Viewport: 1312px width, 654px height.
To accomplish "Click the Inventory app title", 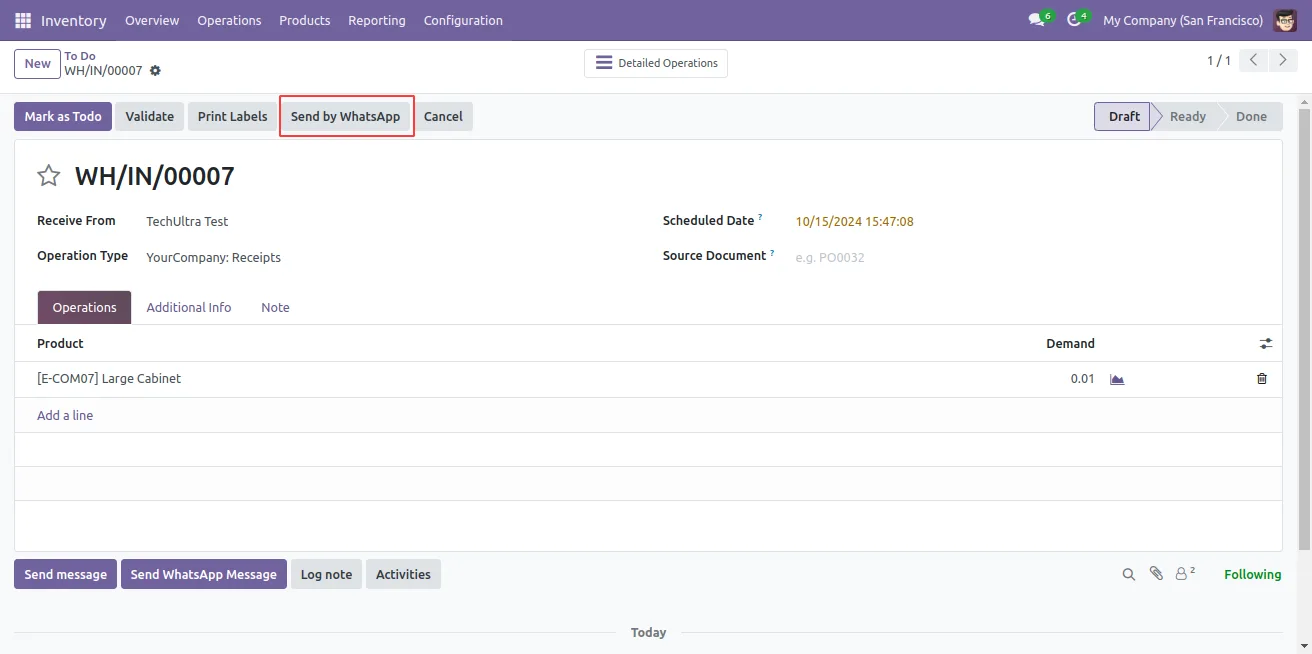I will click(74, 20).
